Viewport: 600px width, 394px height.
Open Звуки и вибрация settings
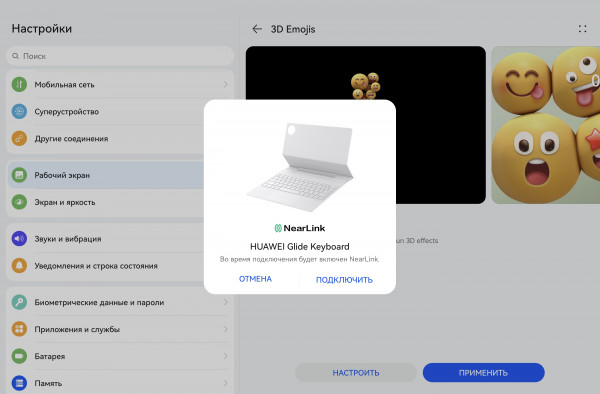pyautogui.click(x=105, y=239)
